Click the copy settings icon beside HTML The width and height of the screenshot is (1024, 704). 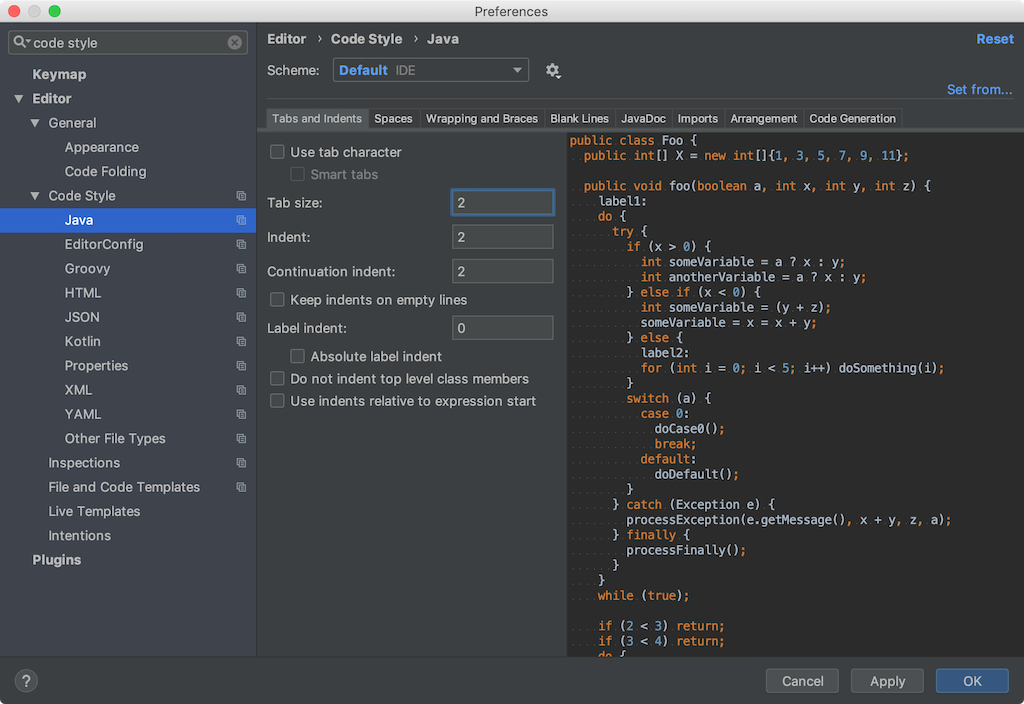click(240, 292)
